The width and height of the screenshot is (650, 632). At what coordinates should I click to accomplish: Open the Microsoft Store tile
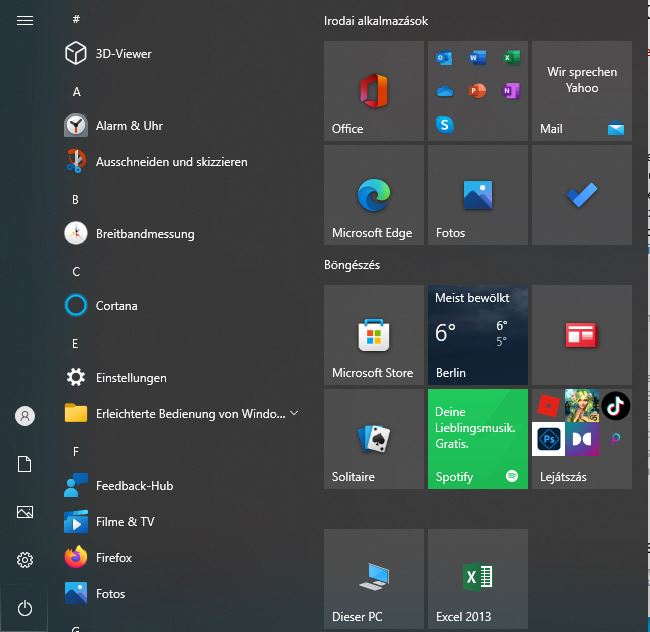pyautogui.click(x=374, y=335)
